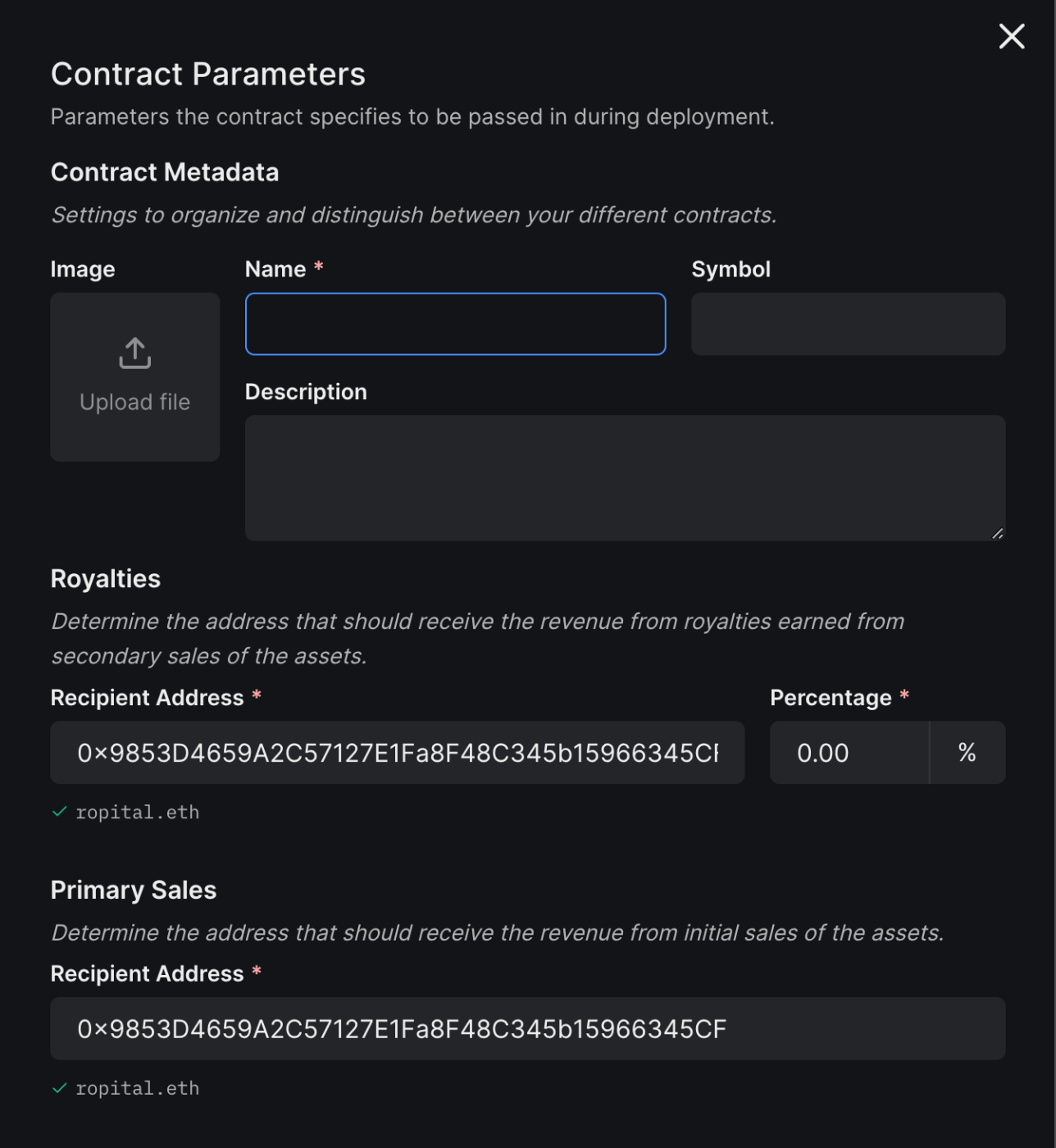Screen dimensions: 1056x1148
Task: Click inside the Description text area
Action: tap(626, 478)
